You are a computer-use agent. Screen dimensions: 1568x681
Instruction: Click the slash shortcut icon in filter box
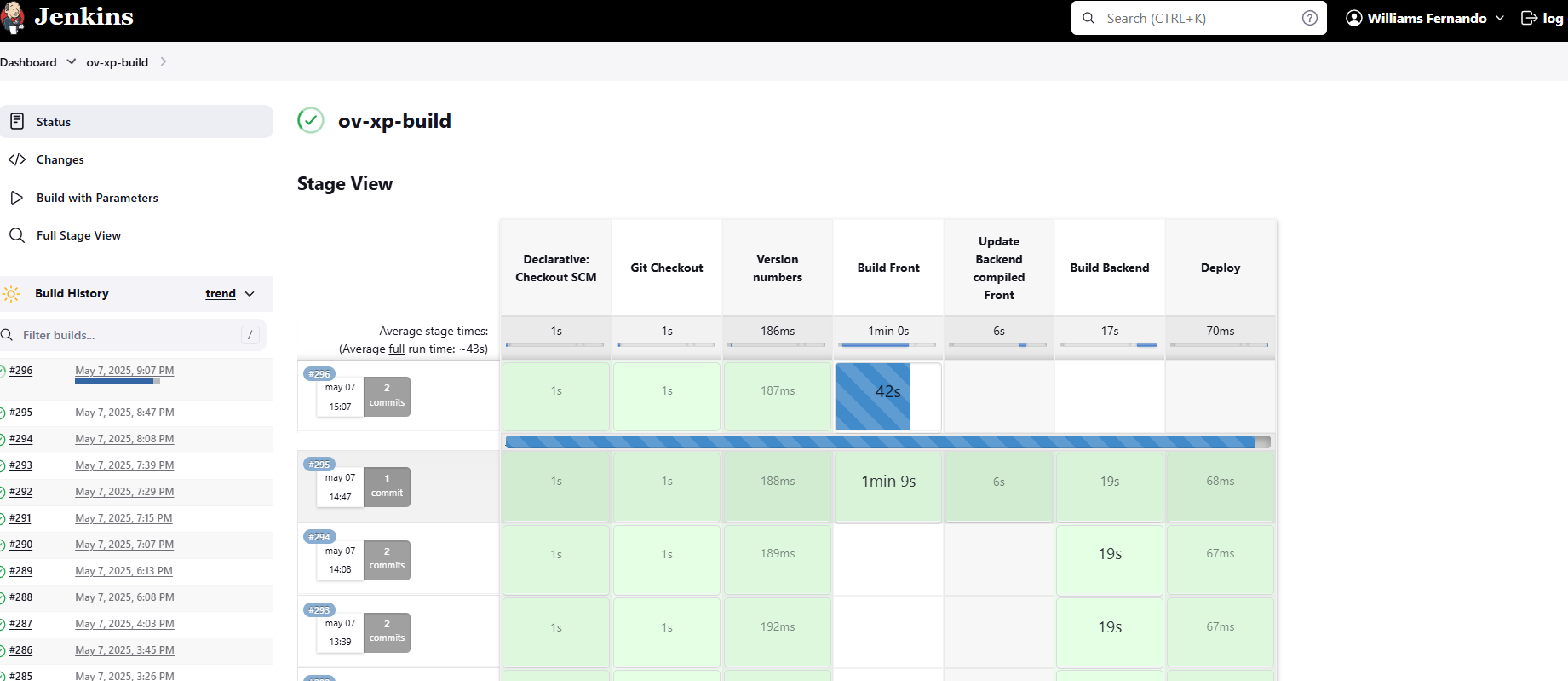pyautogui.click(x=250, y=335)
